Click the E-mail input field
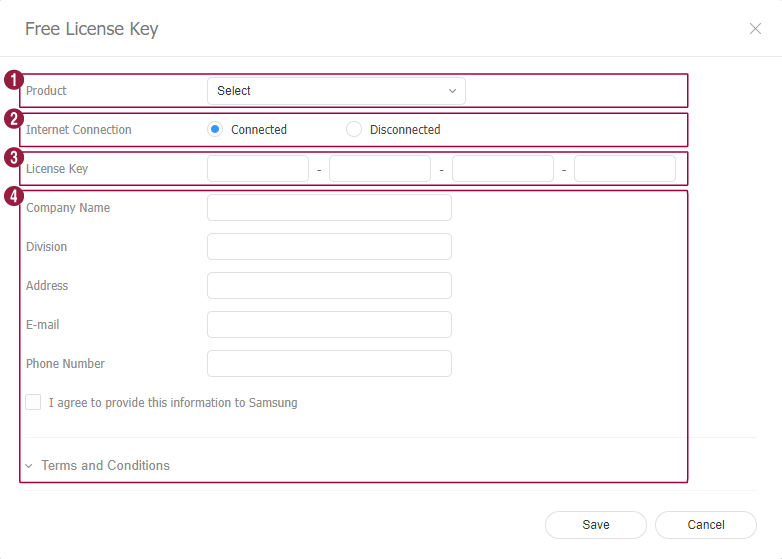The height and width of the screenshot is (559, 782). (x=329, y=325)
